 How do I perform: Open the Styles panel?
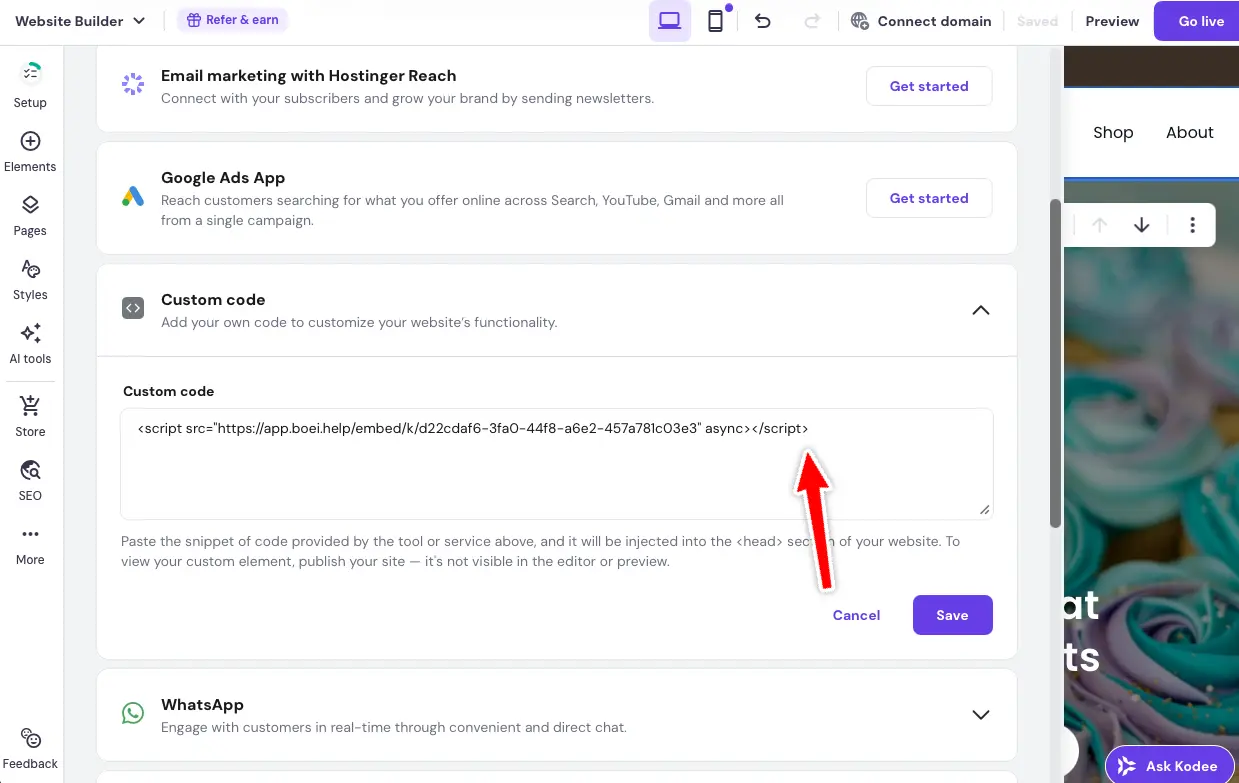click(30, 280)
